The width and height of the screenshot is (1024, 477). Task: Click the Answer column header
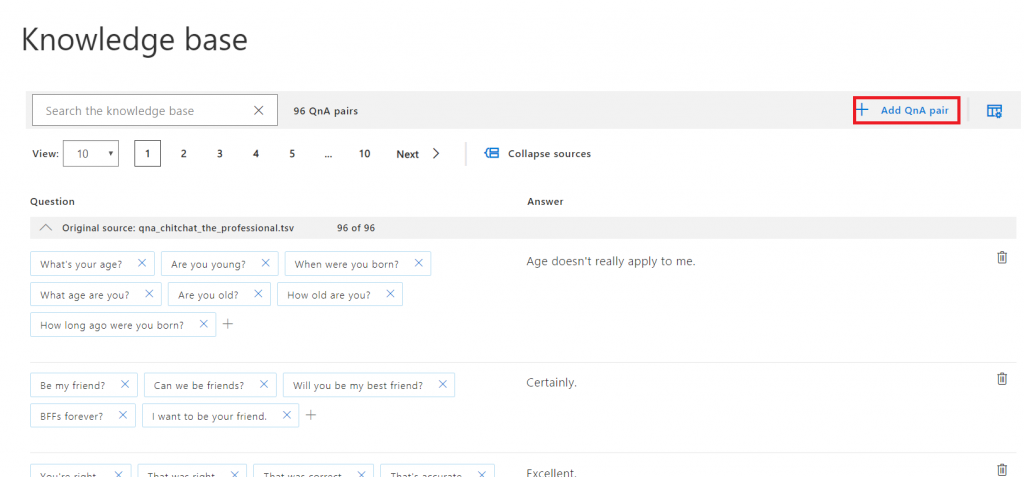coord(545,201)
